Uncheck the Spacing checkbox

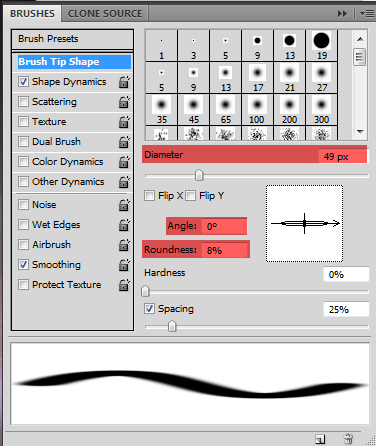click(149, 309)
